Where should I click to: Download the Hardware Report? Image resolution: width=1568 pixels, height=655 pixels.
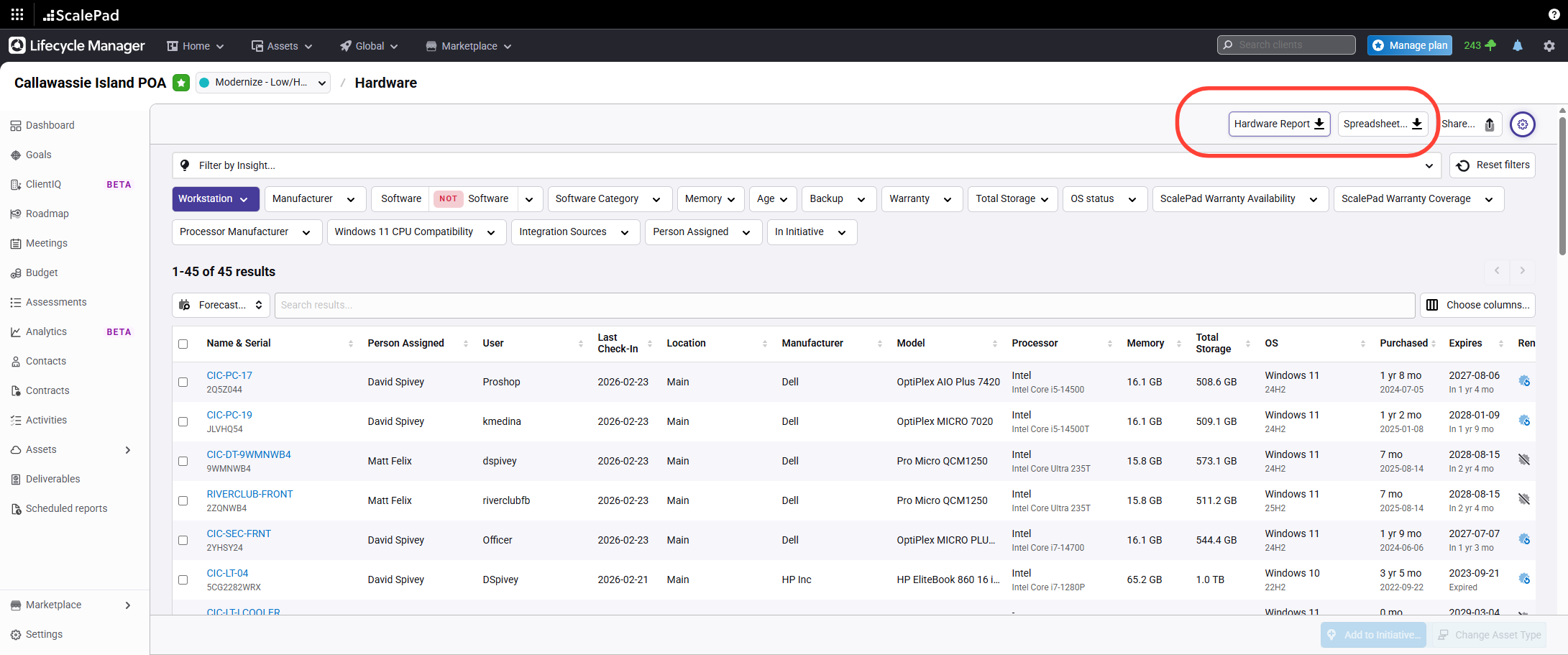pyautogui.click(x=1278, y=124)
